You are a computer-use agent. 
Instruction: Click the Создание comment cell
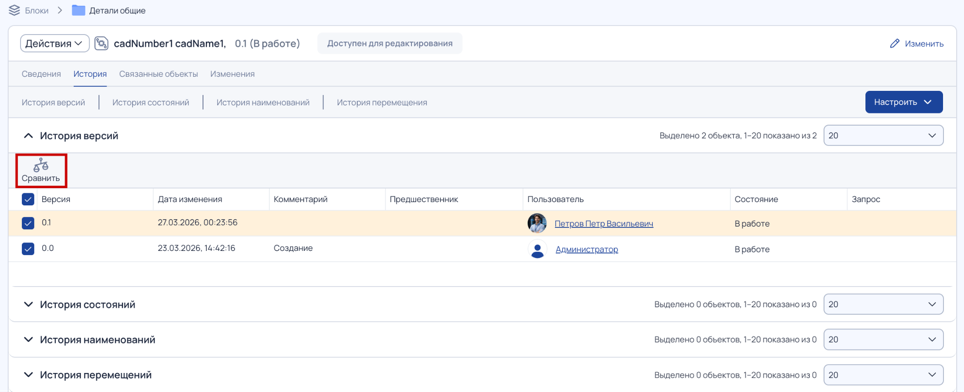[293, 248]
